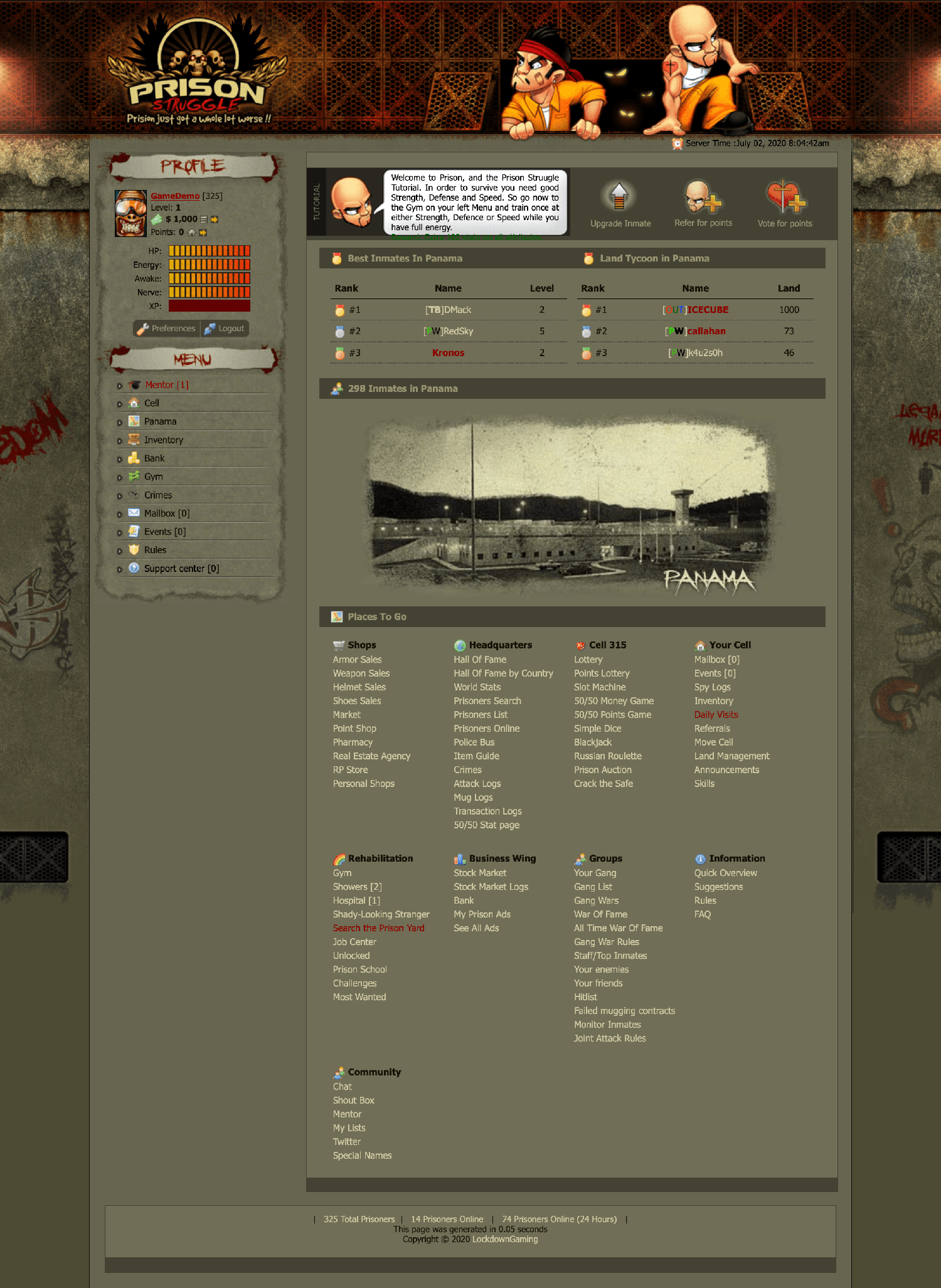Click the Community people icon
The width and height of the screenshot is (941, 1288).
point(339,1072)
